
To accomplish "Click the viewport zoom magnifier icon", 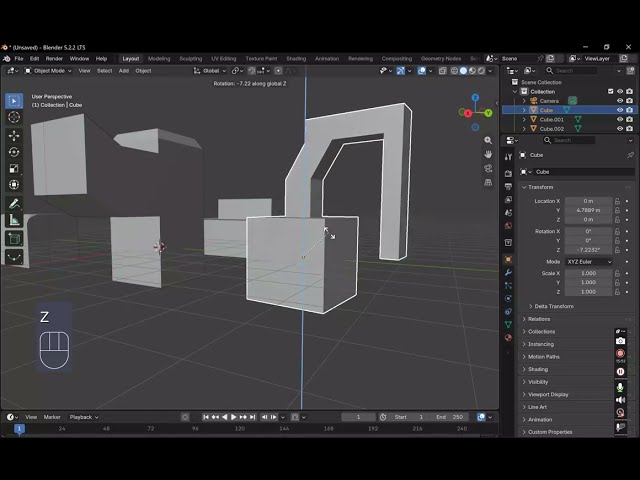I will (x=488, y=140).
